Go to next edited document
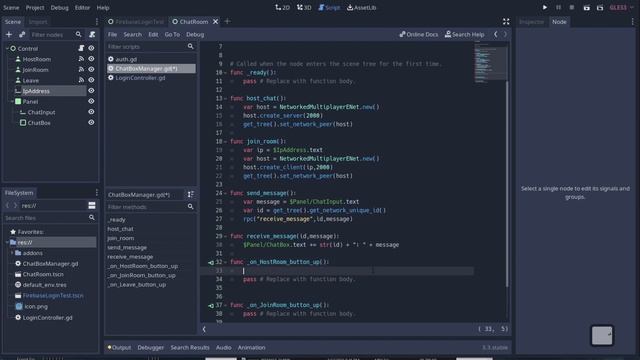 [x=505, y=35]
